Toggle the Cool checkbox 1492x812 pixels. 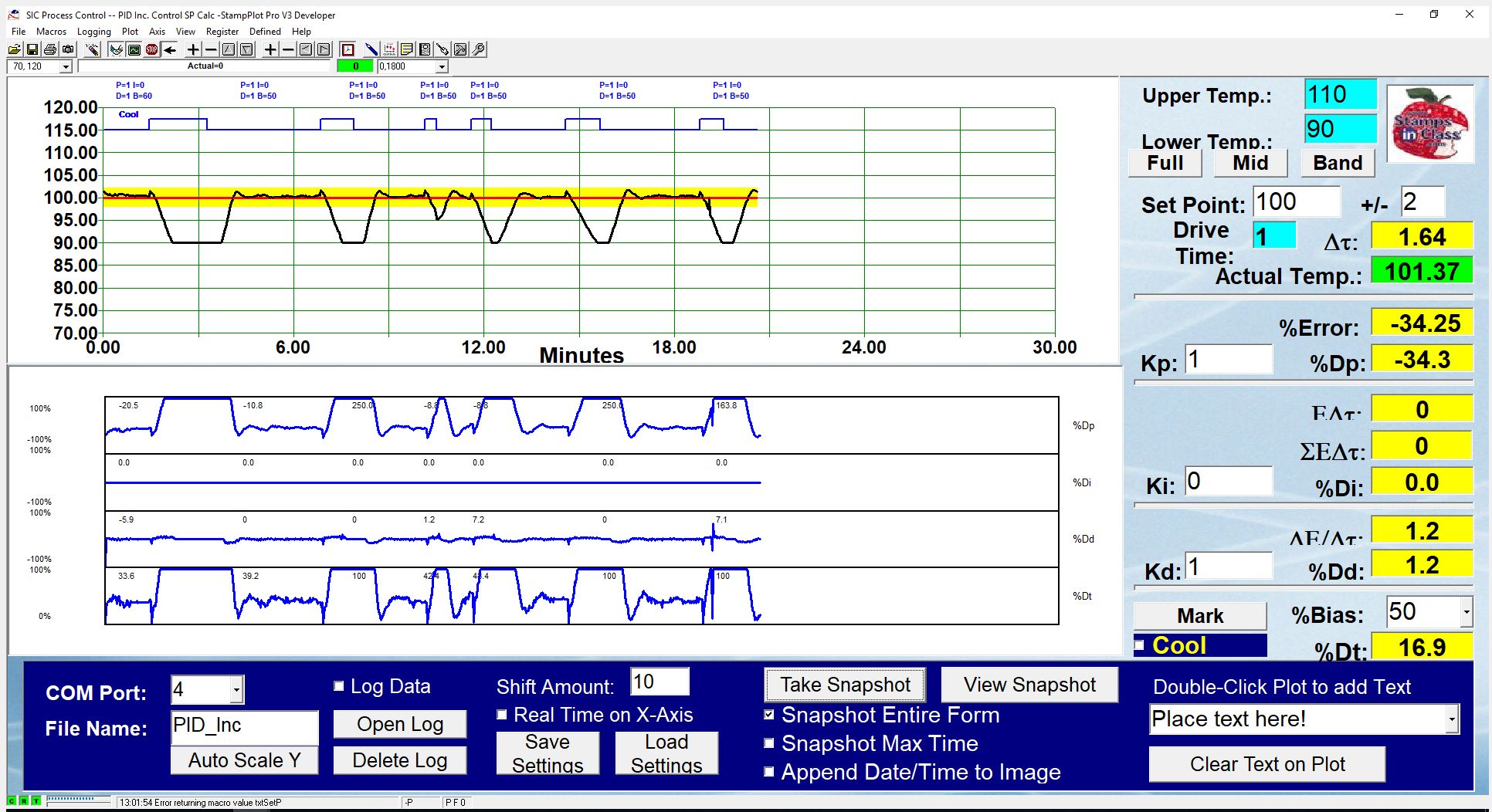click(x=1139, y=645)
